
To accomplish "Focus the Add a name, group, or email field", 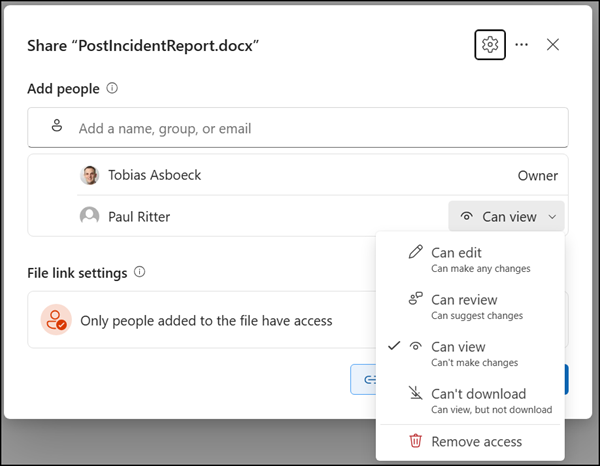I will [298, 128].
